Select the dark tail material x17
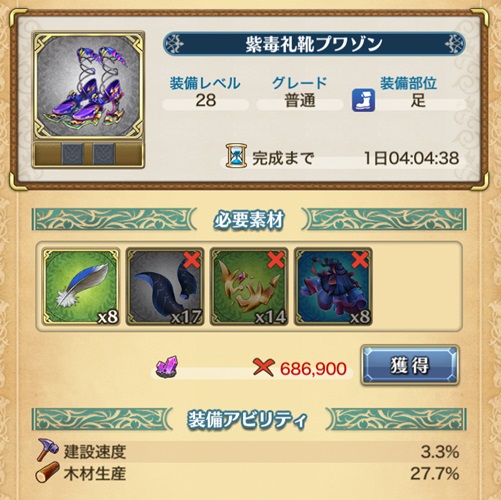The width and height of the screenshot is (501, 500). tap(165, 287)
